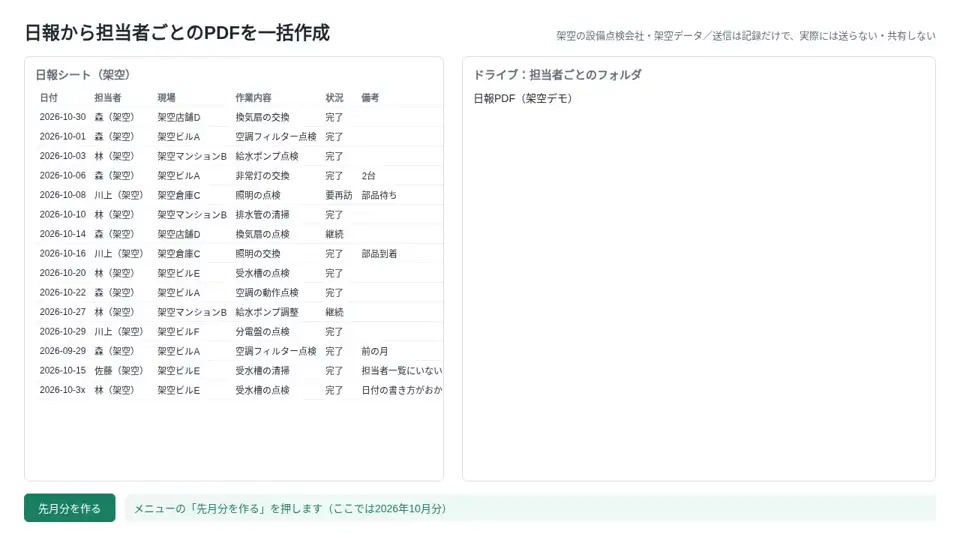
Task: Click the green instruction text about 先月分を作る
Action: click(290, 509)
